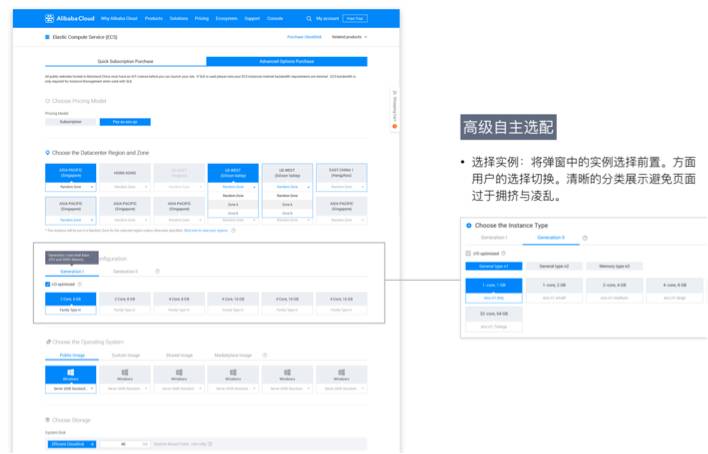
Task: Open the Pricing menu item
Action: (202, 19)
